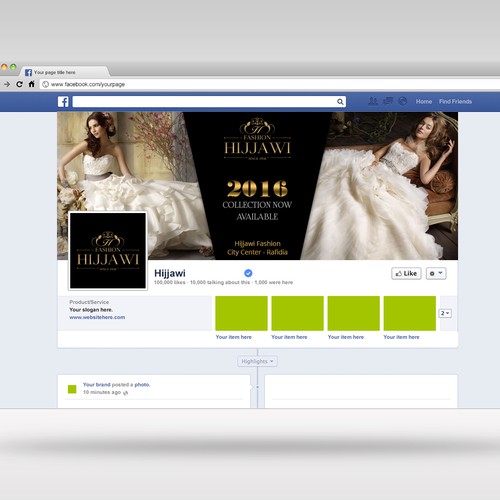The image size is (500, 500).
Task: Click the third 'Your item here' label
Action: 346,337
